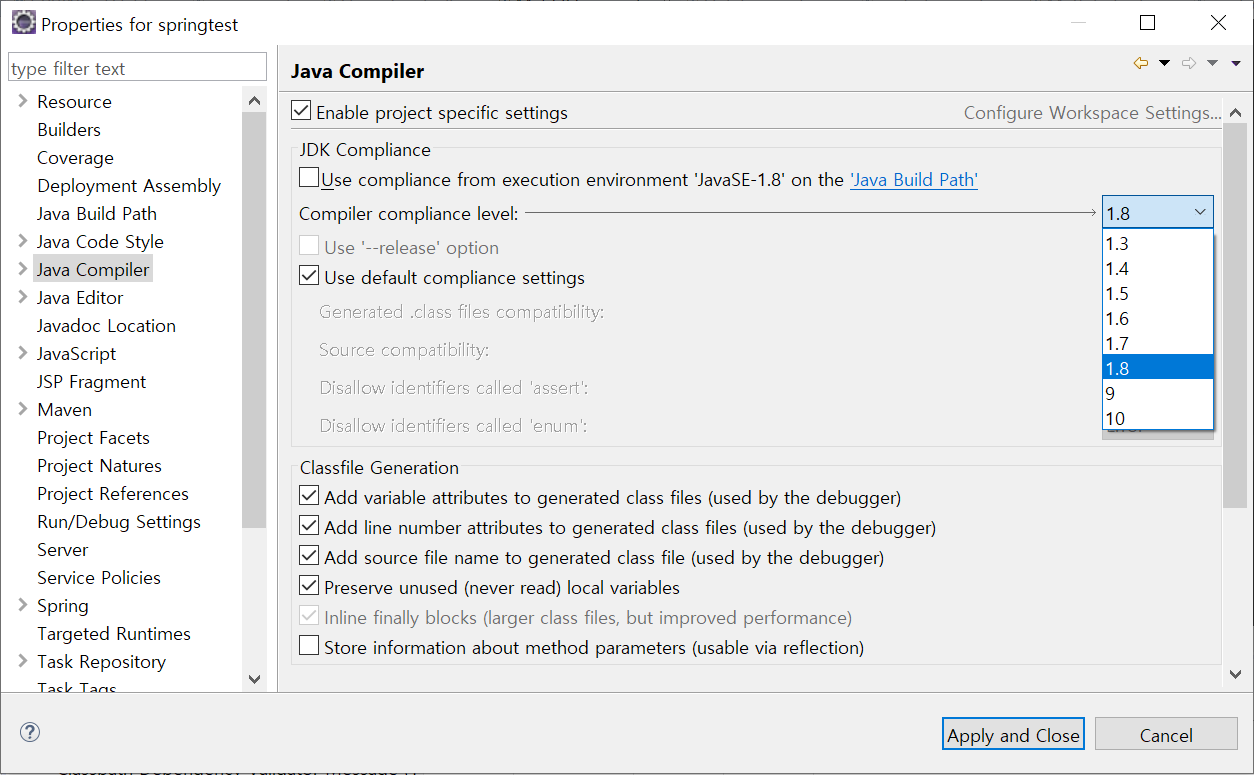Click the Eclipse icon in title bar

click(22, 22)
